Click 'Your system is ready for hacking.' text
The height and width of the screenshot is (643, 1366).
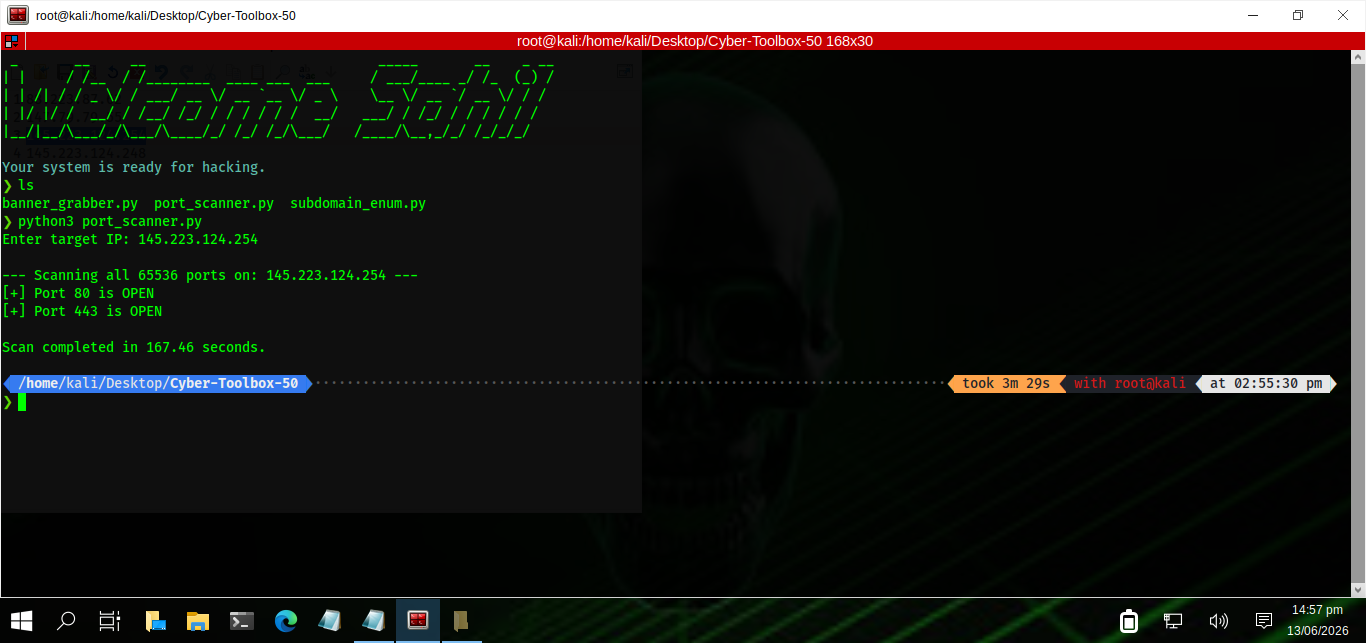134,167
